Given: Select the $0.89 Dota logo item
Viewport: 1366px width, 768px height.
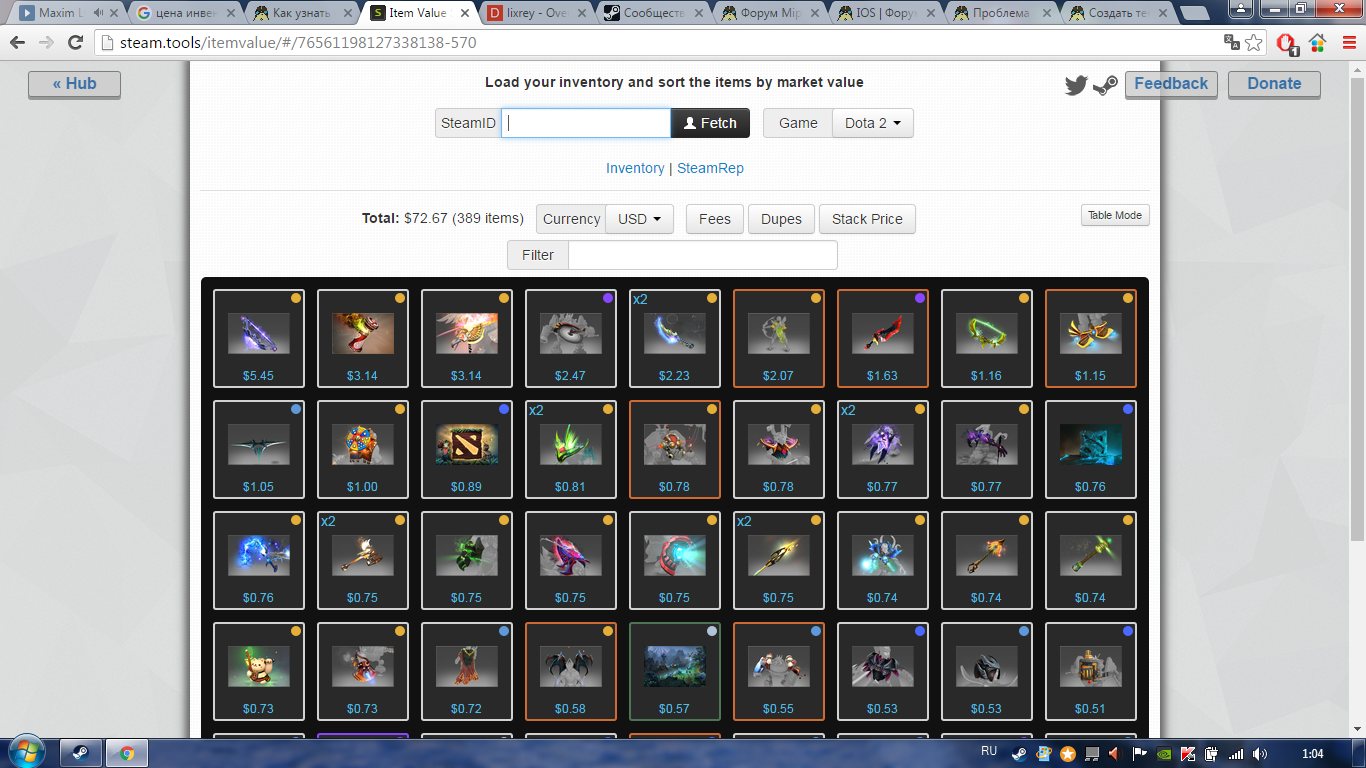Looking at the screenshot, I should click(x=467, y=450).
